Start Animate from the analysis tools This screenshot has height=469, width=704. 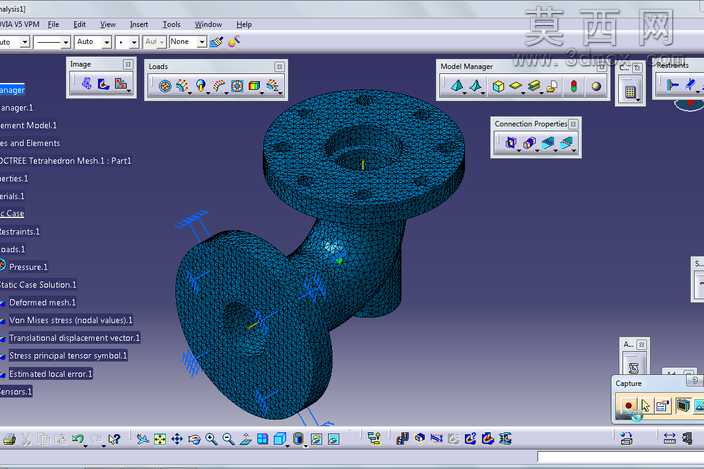402,438
